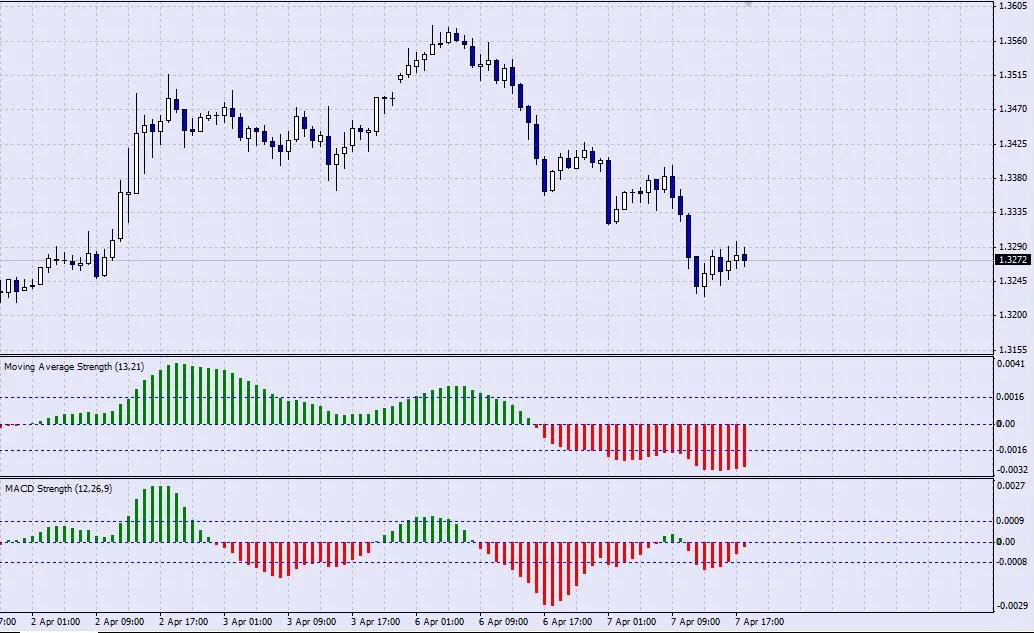Click the last candlestick on the price chart
This screenshot has height=633, width=1034.
point(745,258)
